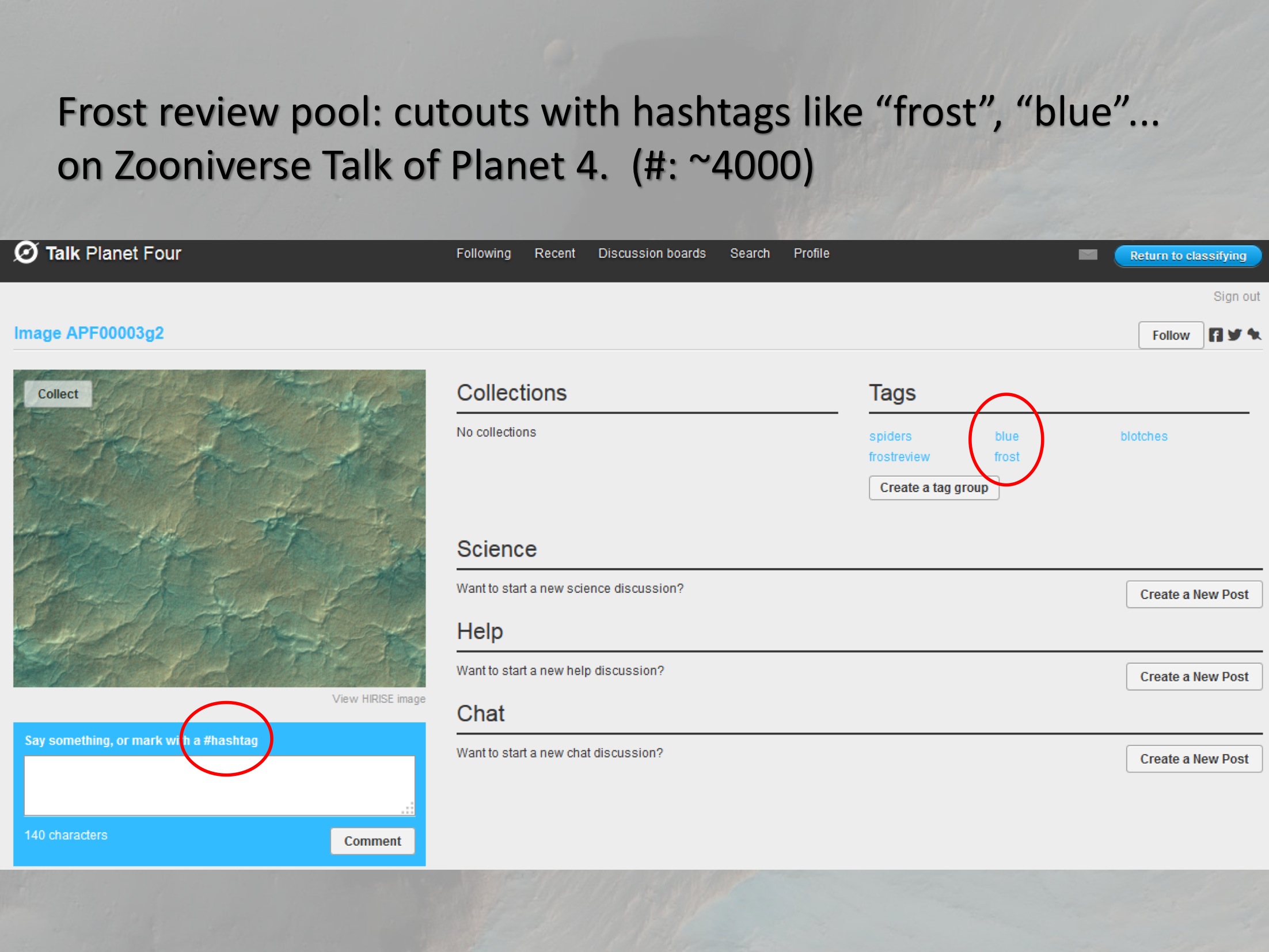
Task: Open the envelope messages icon
Action: click(x=1087, y=254)
